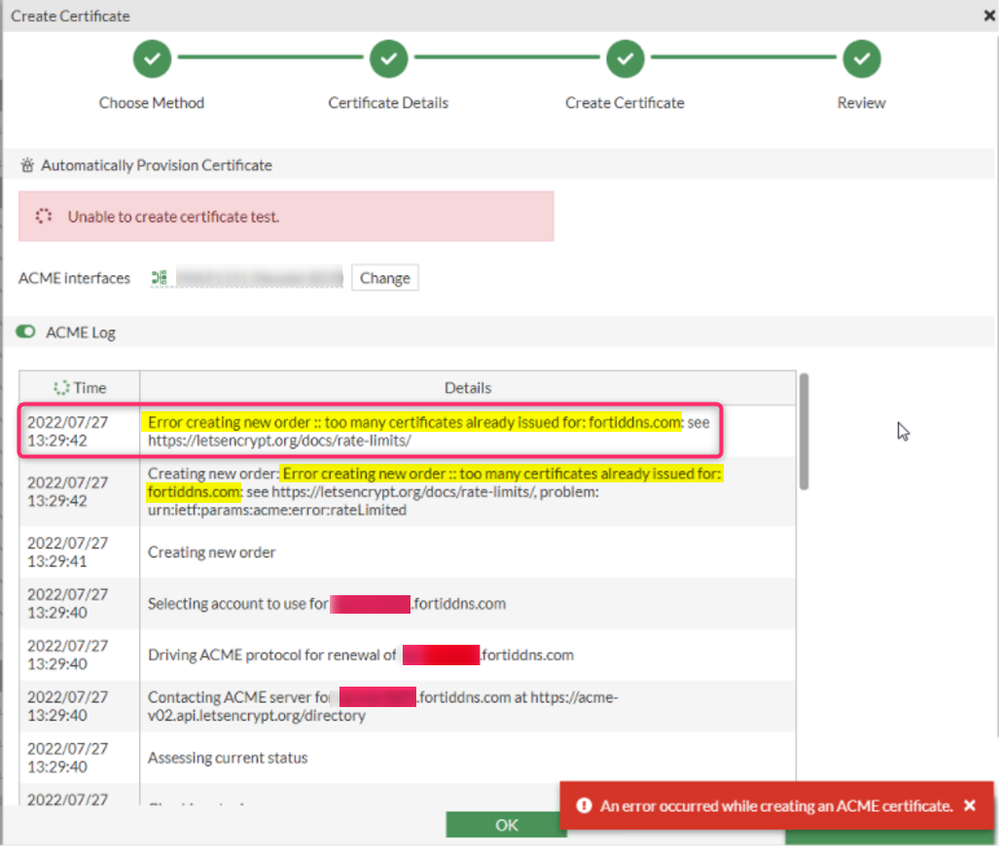
Task: Click the ACME interfaces label
Action: (74, 278)
